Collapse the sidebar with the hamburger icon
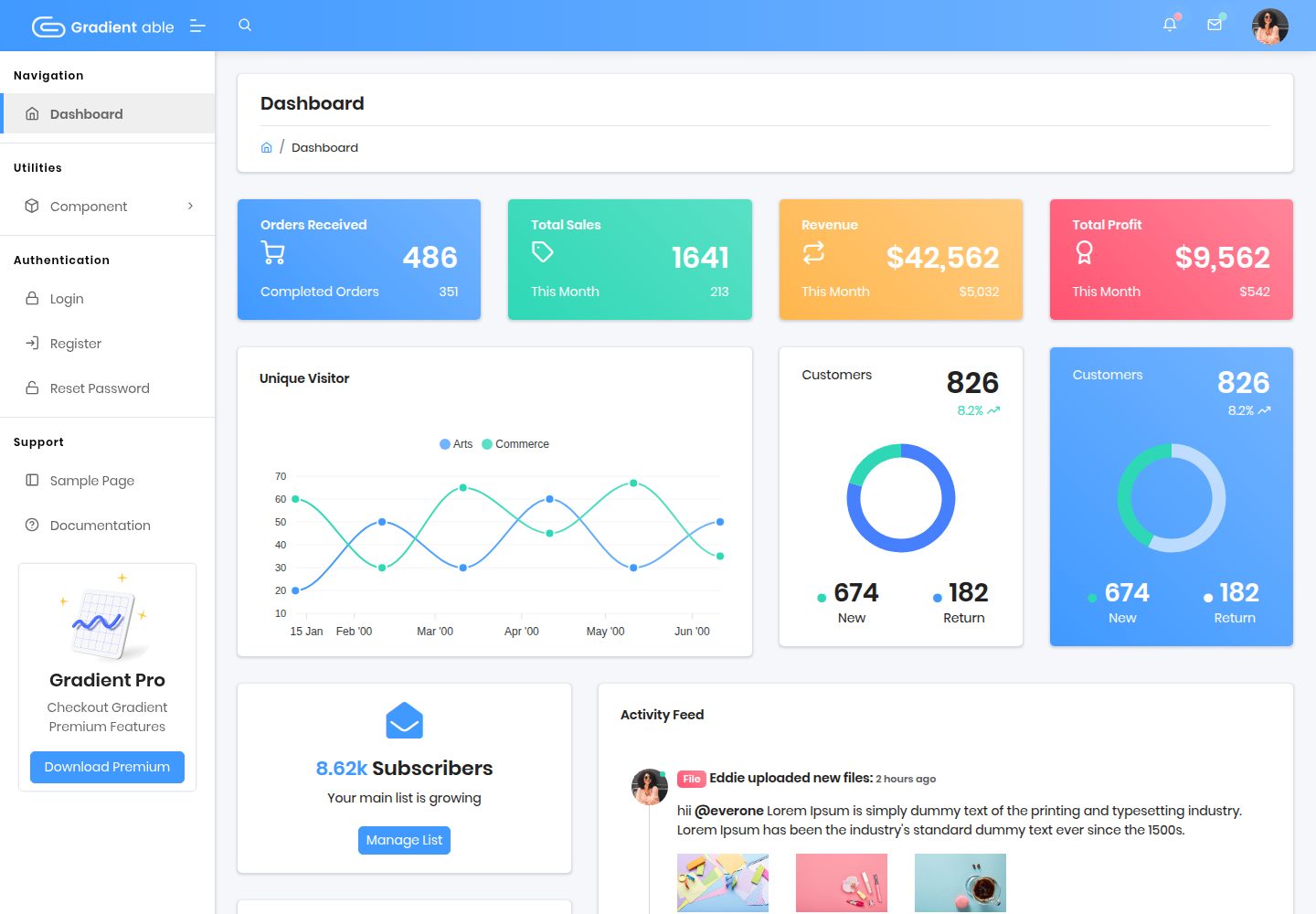The height and width of the screenshot is (914, 1316). pyautogui.click(x=197, y=27)
